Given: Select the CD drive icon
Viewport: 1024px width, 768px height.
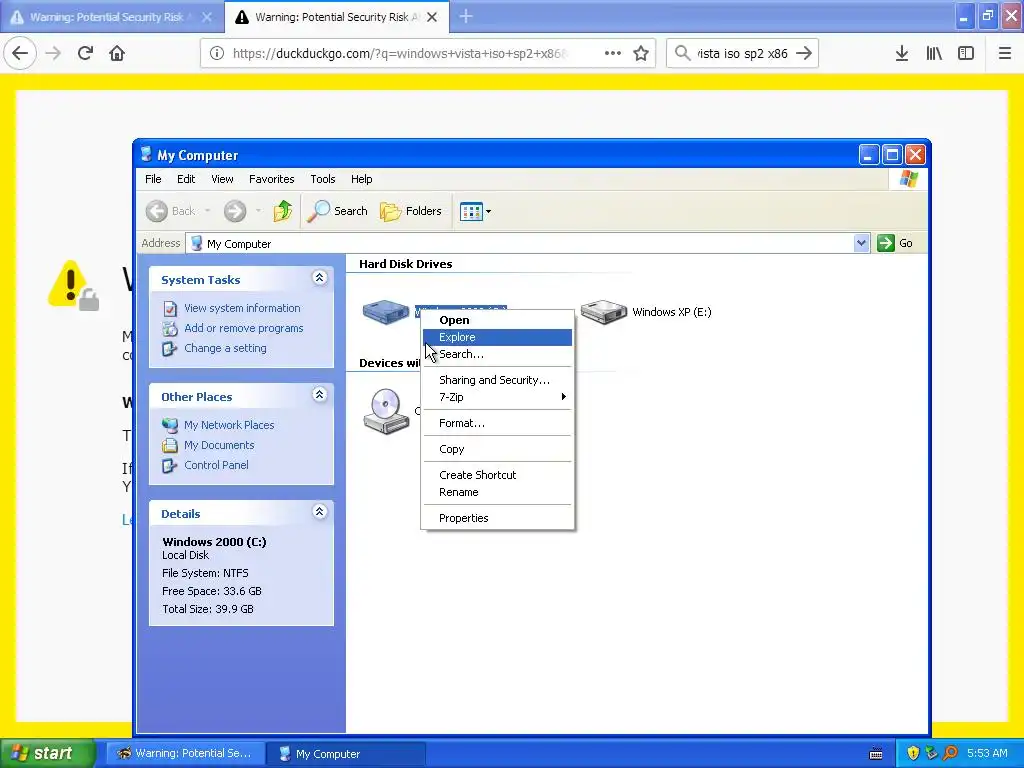Looking at the screenshot, I should [x=386, y=411].
